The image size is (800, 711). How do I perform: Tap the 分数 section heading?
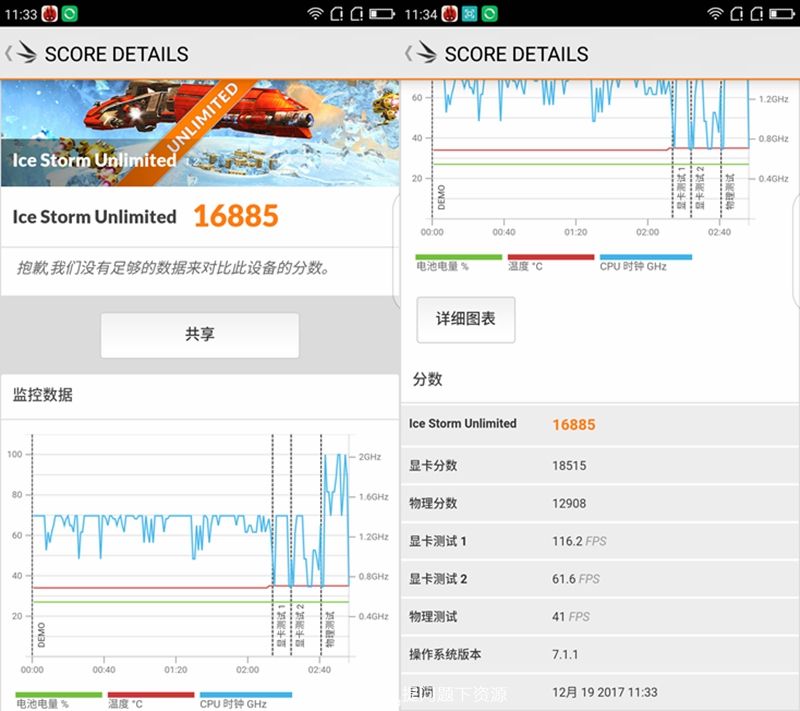pyautogui.click(x=428, y=379)
